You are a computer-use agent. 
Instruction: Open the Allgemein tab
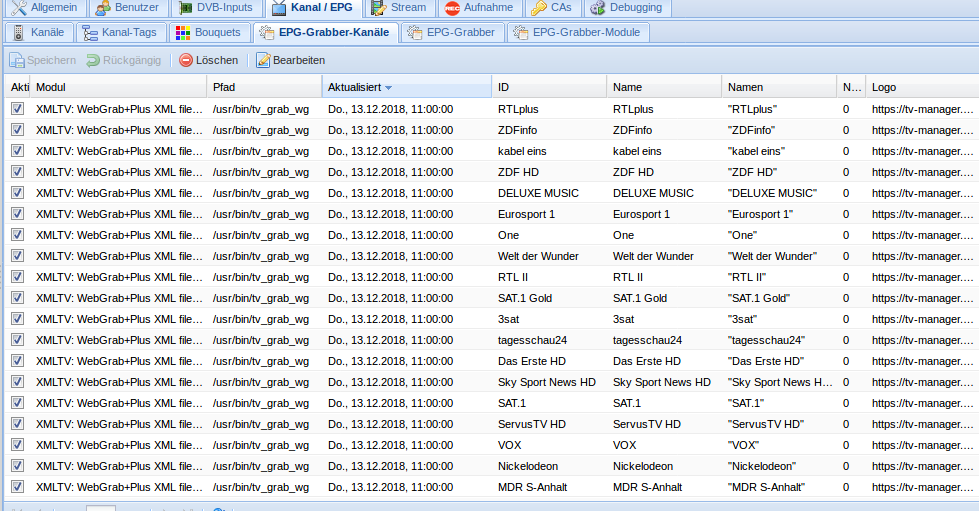coord(44,7)
